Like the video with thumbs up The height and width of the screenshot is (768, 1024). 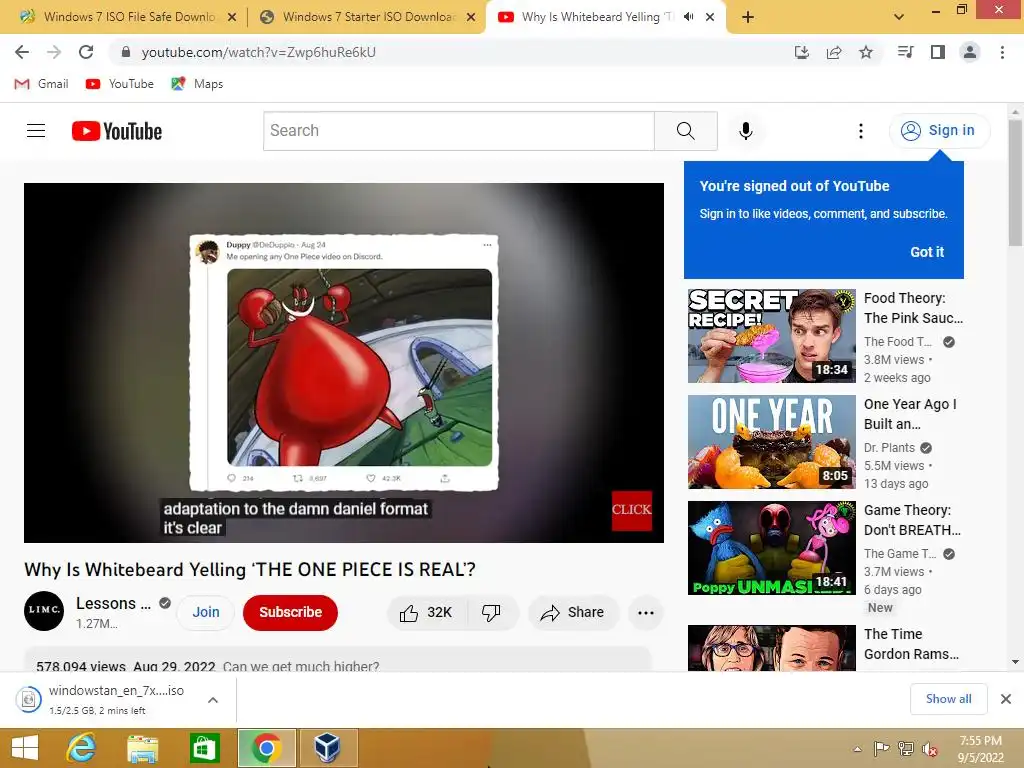click(426, 613)
